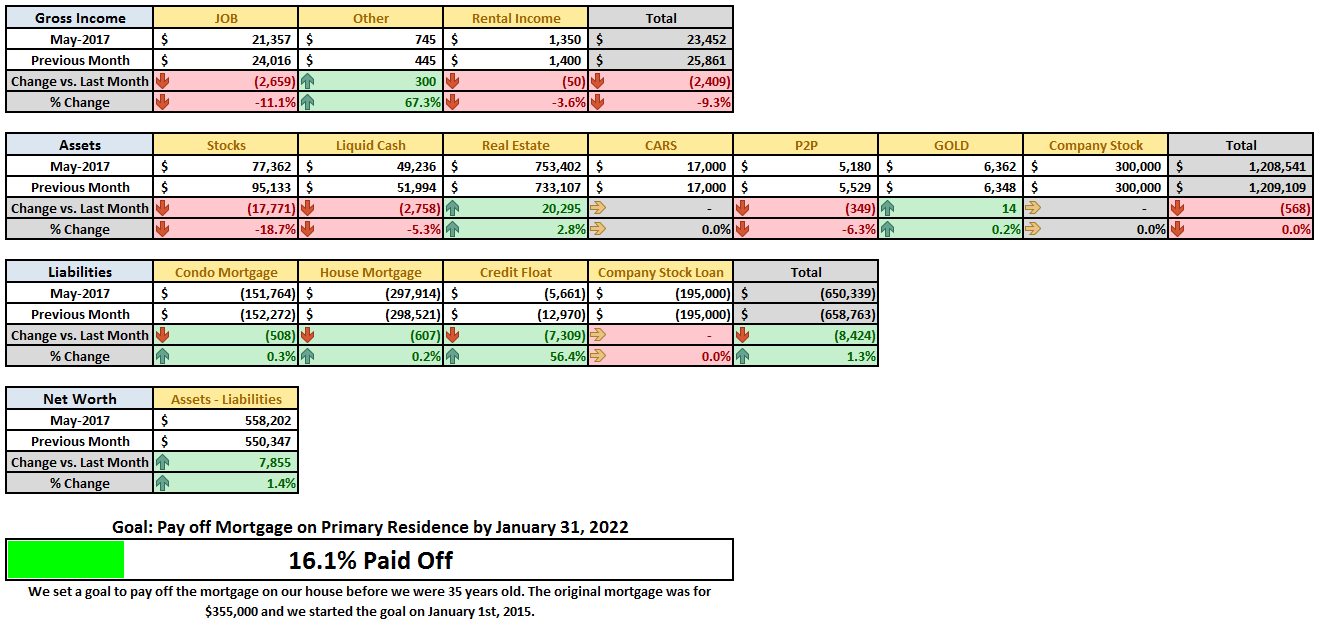Select the JOB column header
The width and height of the screenshot is (1319, 633).
(x=226, y=18)
